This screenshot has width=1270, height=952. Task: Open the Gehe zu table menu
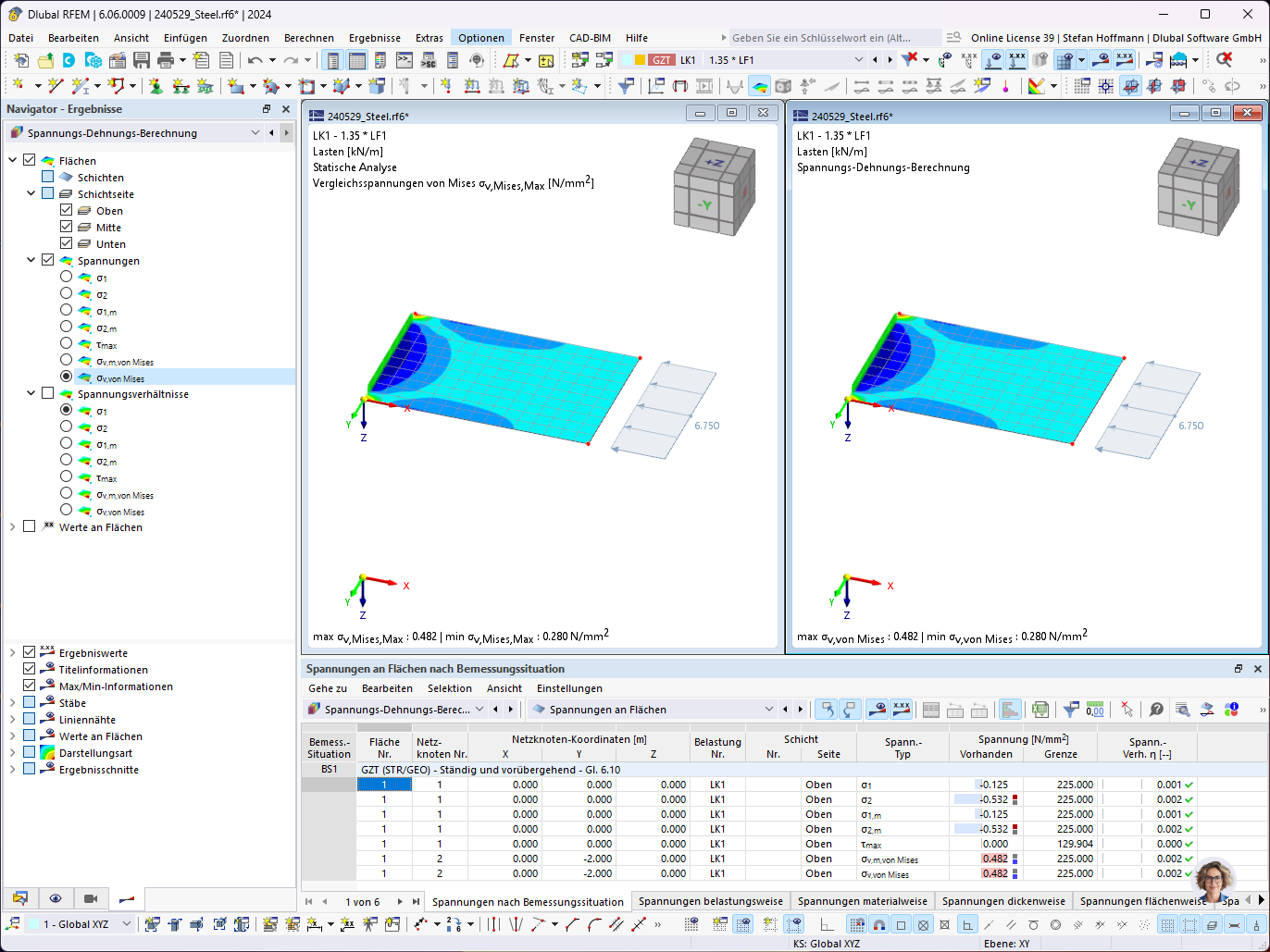328,688
